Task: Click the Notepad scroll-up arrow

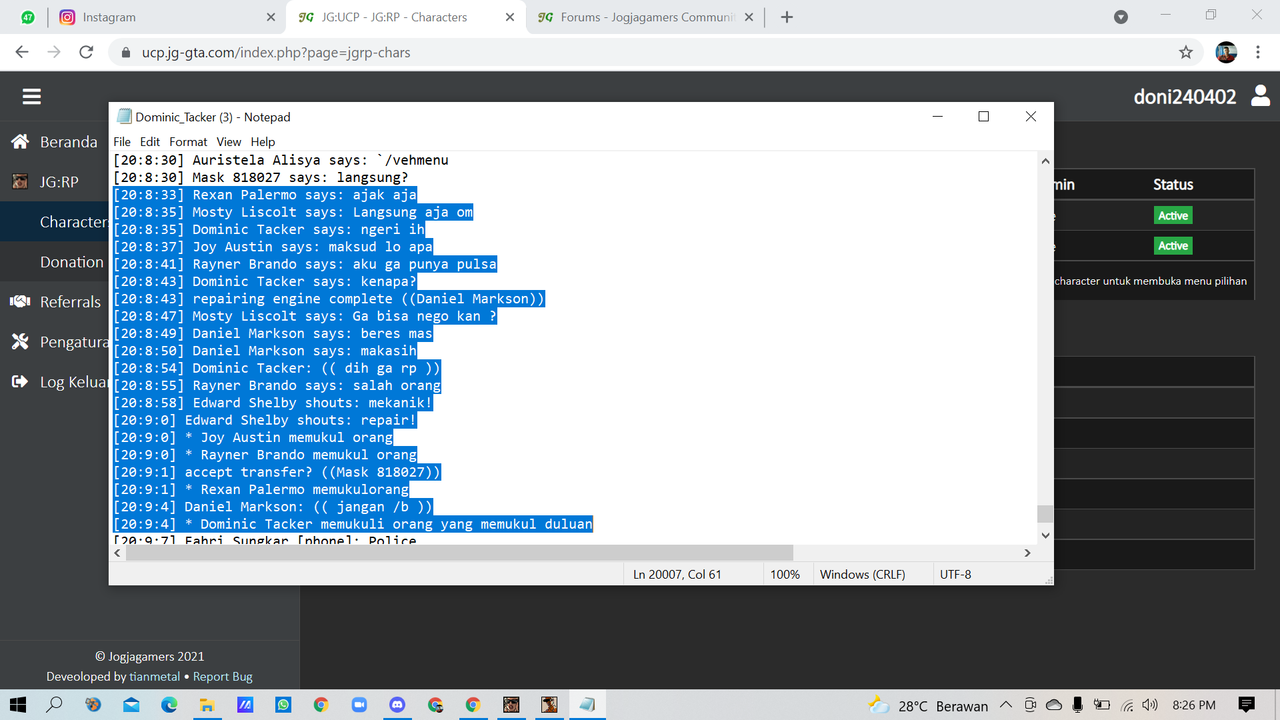Action: pyautogui.click(x=1045, y=161)
